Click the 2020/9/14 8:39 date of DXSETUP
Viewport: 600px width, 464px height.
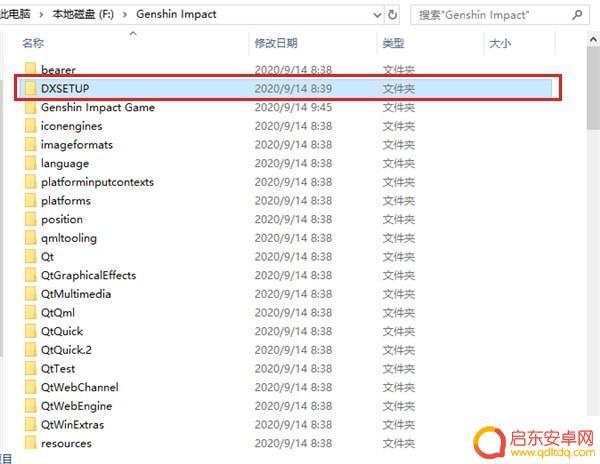293,88
